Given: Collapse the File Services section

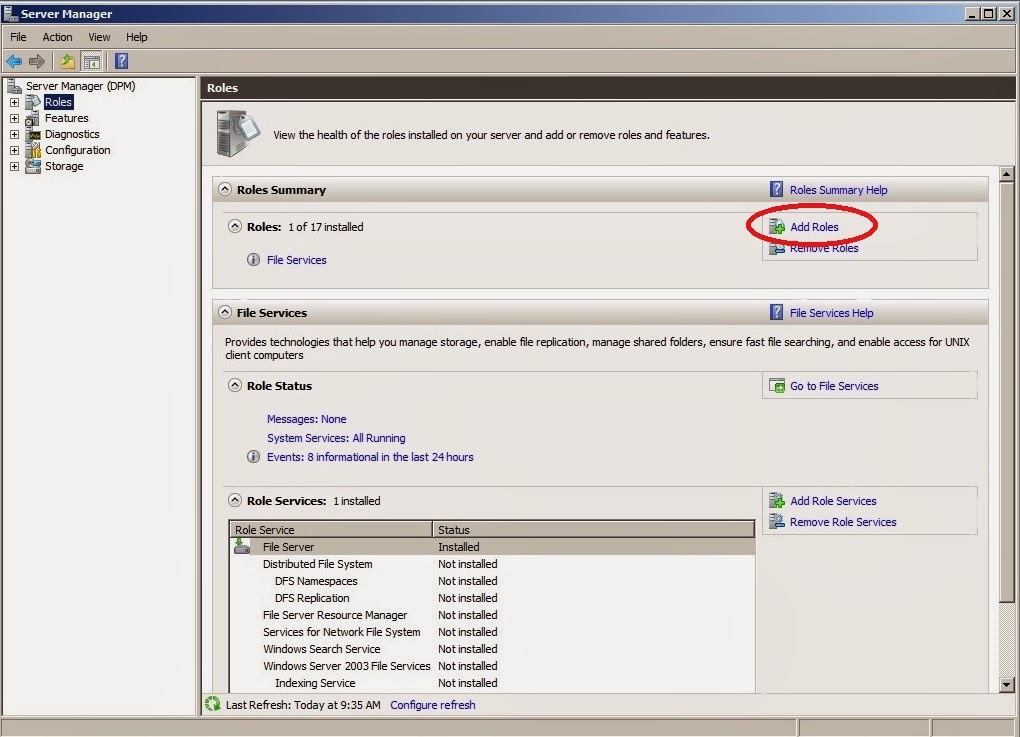Looking at the screenshot, I should 224,312.
